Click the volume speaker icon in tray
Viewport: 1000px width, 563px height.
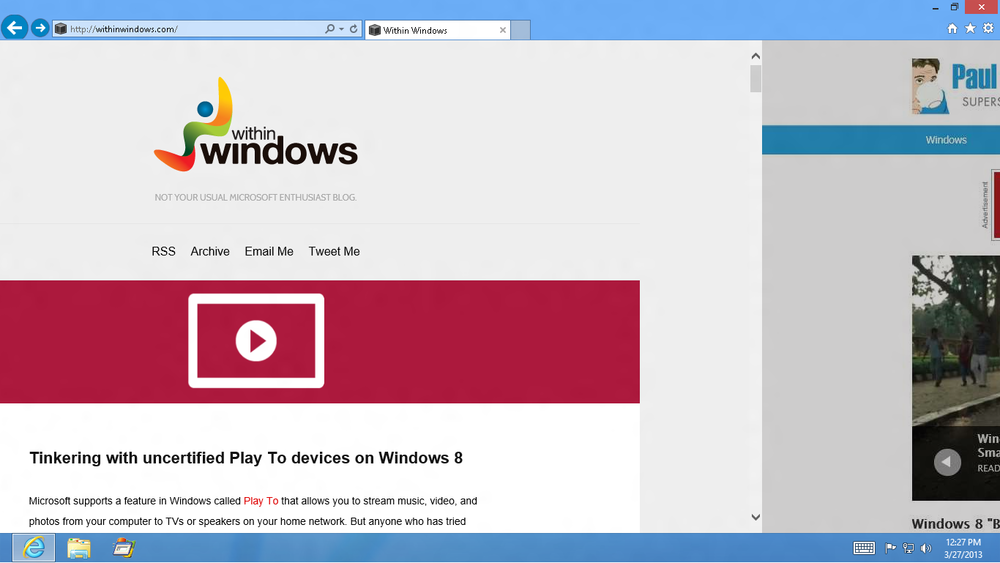click(925, 548)
